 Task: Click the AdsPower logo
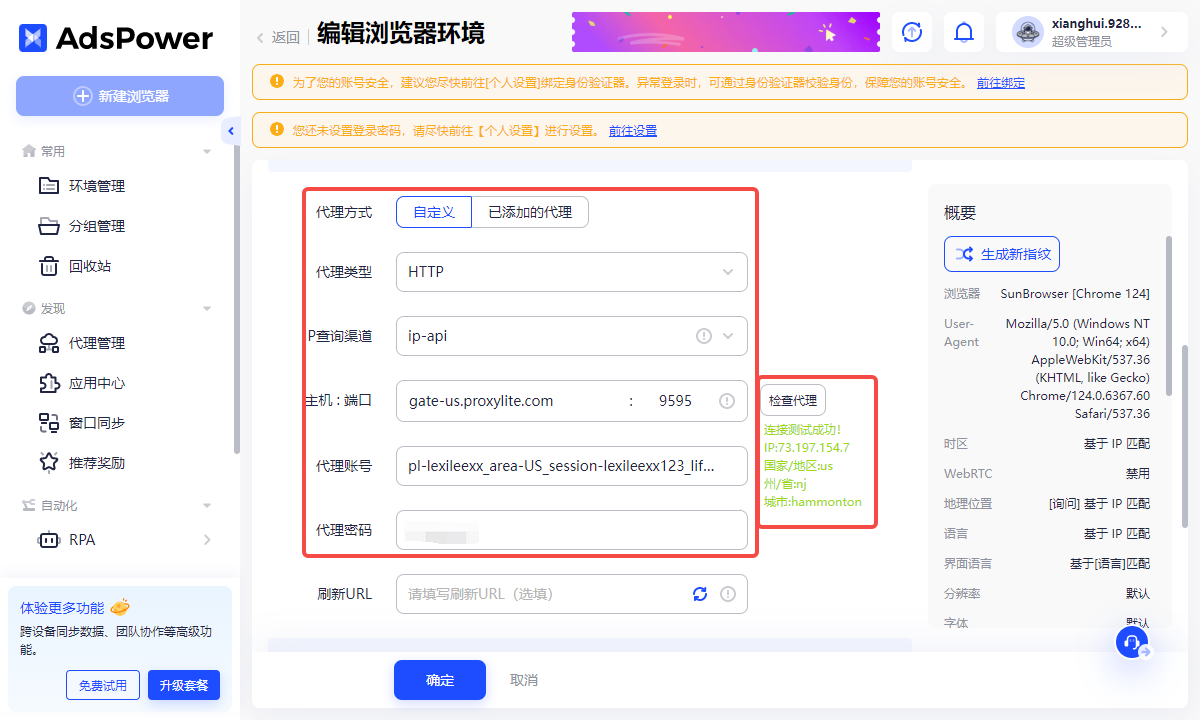116,38
